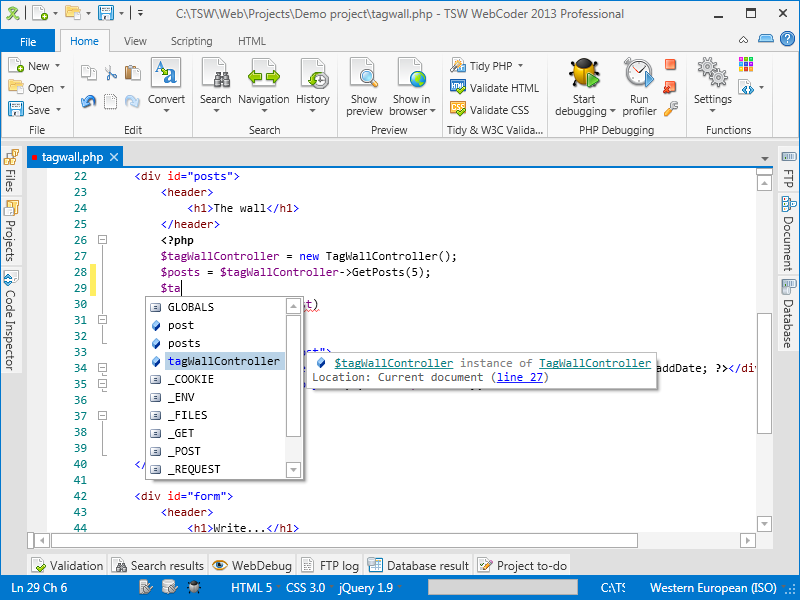Click the Show preview magnifier icon
Screen dimensions: 800x600
click(364, 75)
